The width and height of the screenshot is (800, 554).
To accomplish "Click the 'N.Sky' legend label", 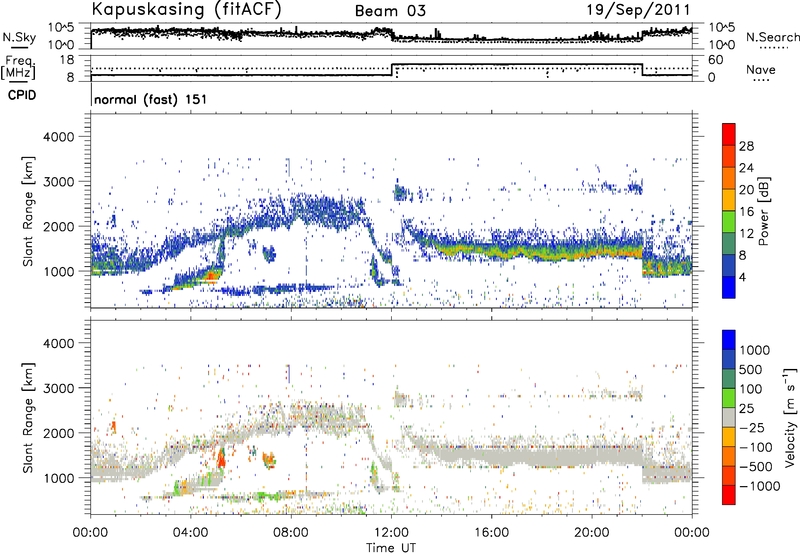I will click(x=19, y=37).
